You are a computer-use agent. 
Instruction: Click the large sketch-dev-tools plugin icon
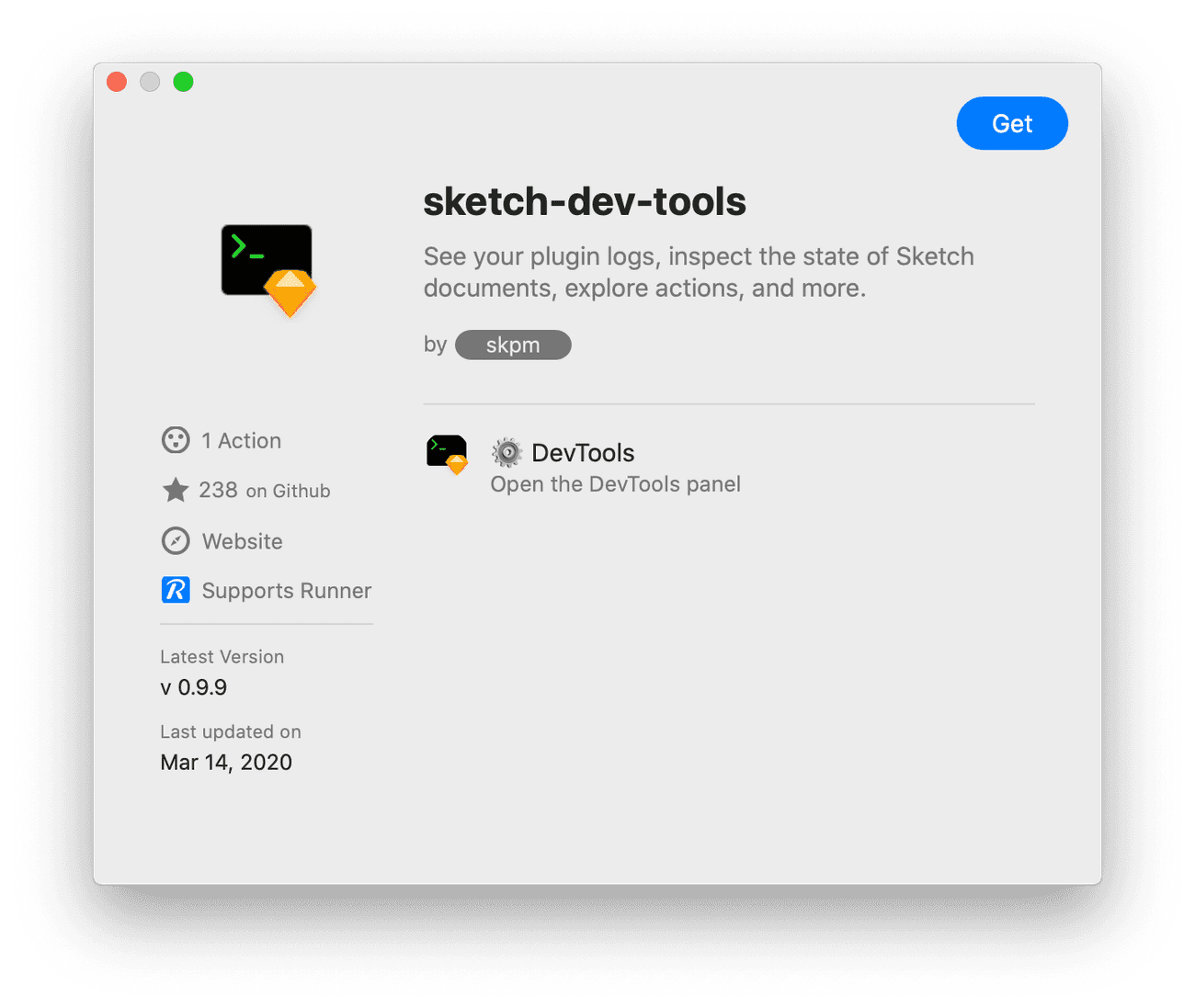pos(268,269)
